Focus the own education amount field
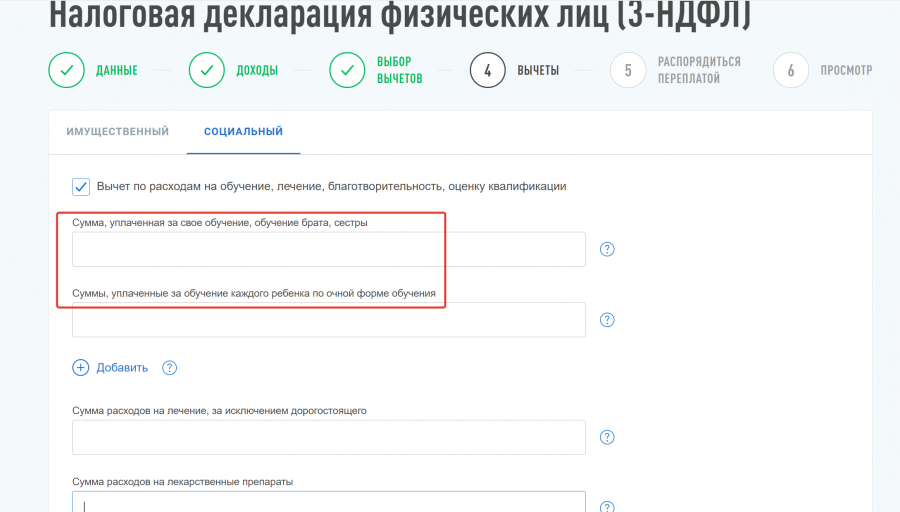The width and height of the screenshot is (900, 512). point(328,249)
